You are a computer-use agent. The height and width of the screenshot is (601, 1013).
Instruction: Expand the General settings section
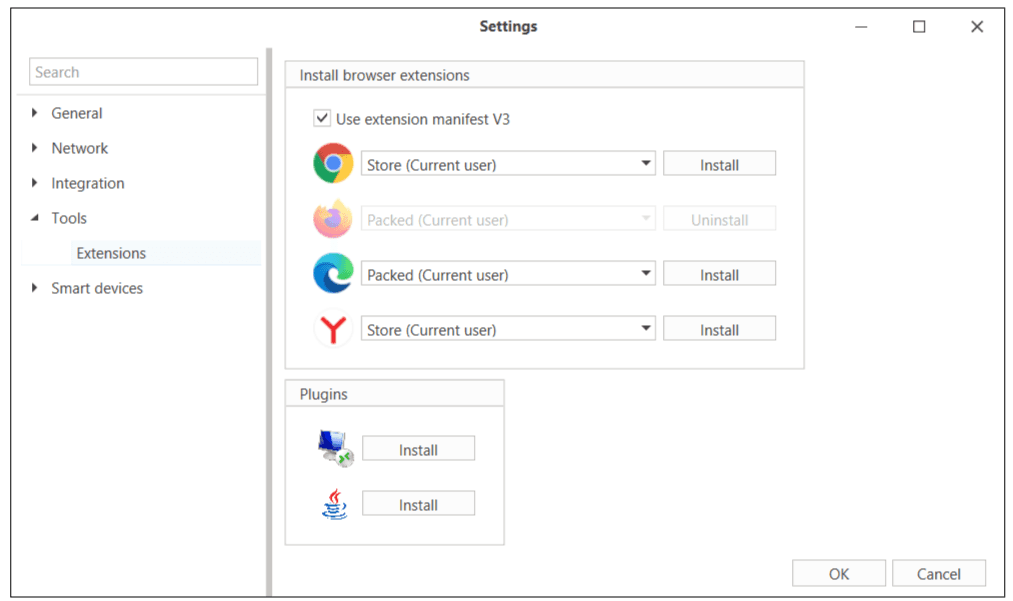[x=36, y=113]
